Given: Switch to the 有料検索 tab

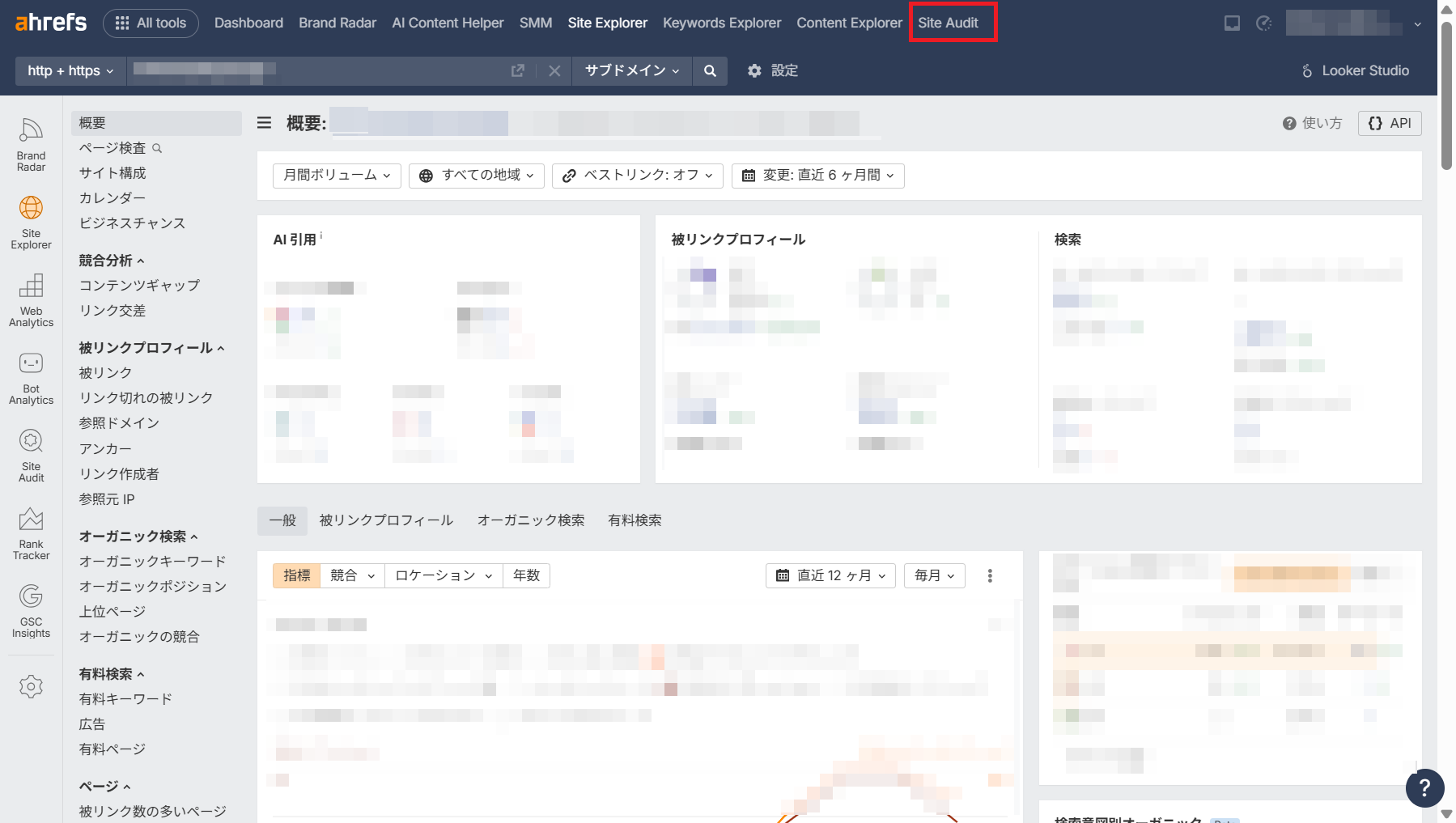Looking at the screenshot, I should click(x=634, y=520).
